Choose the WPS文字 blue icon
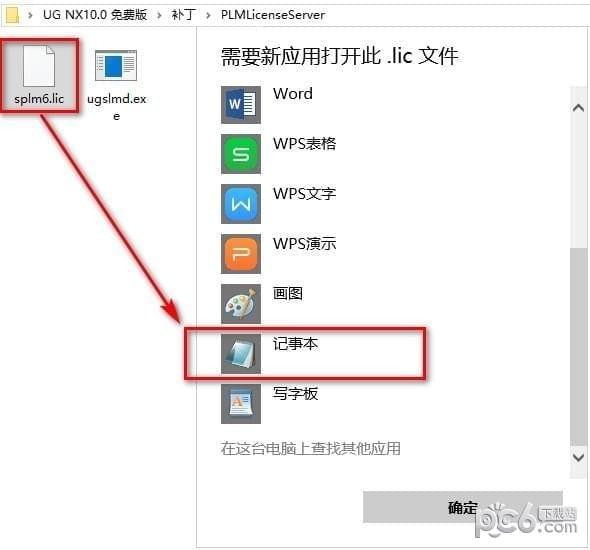Viewport: 590px width, 550px height. click(x=241, y=204)
